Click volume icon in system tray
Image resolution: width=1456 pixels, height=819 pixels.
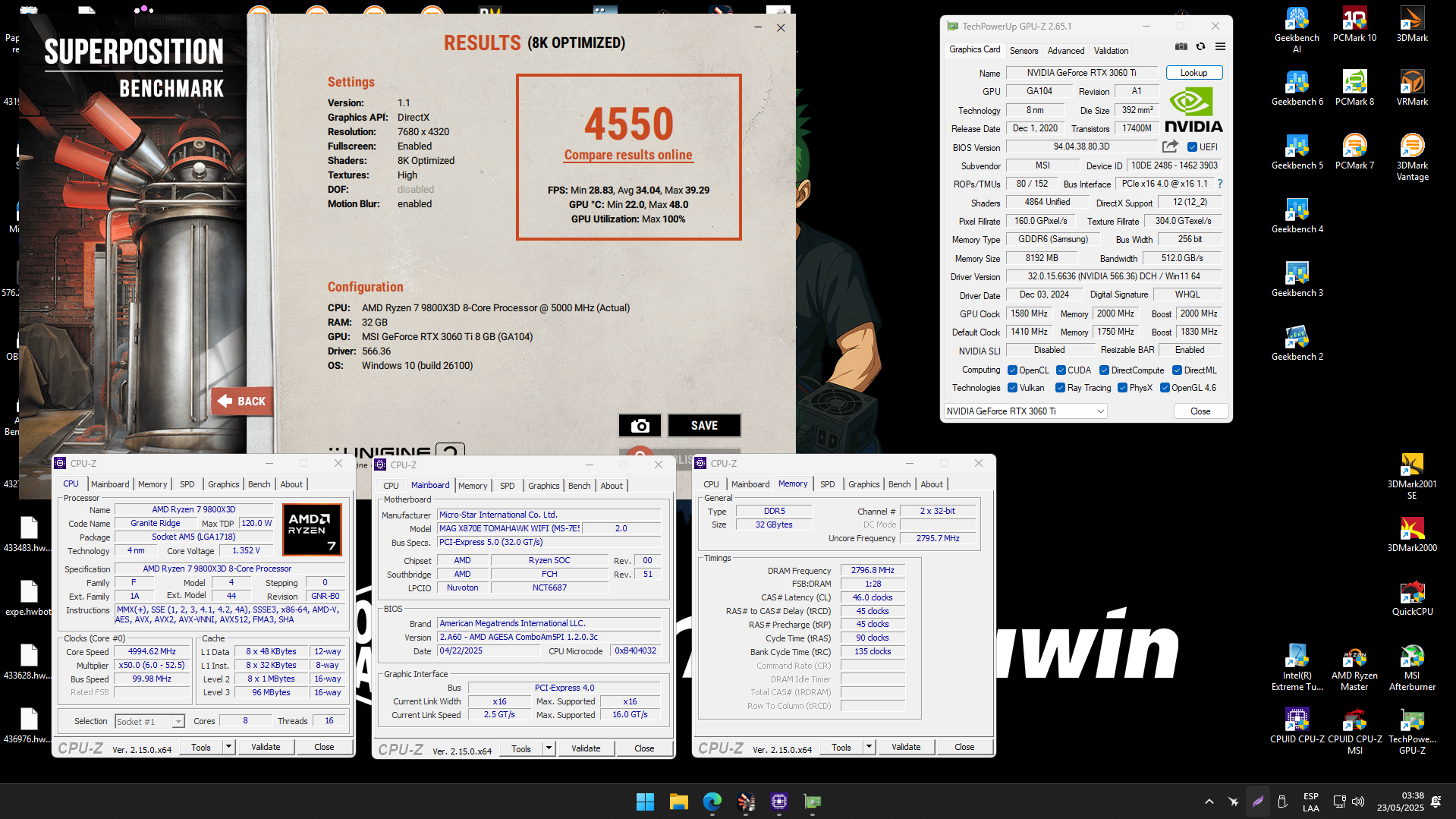click(1358, 802)
